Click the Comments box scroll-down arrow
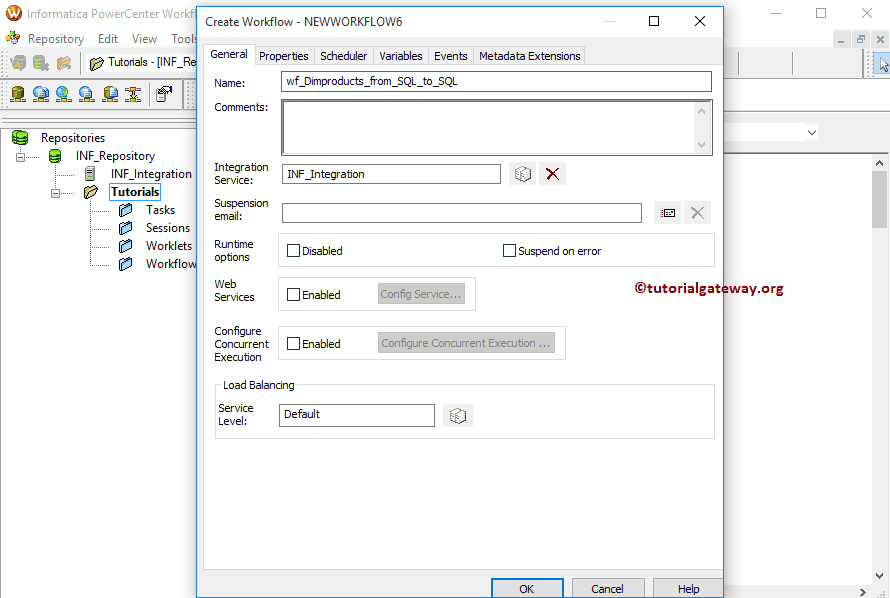The height and width of the screenshot is (598, 890). pos(702,145)
